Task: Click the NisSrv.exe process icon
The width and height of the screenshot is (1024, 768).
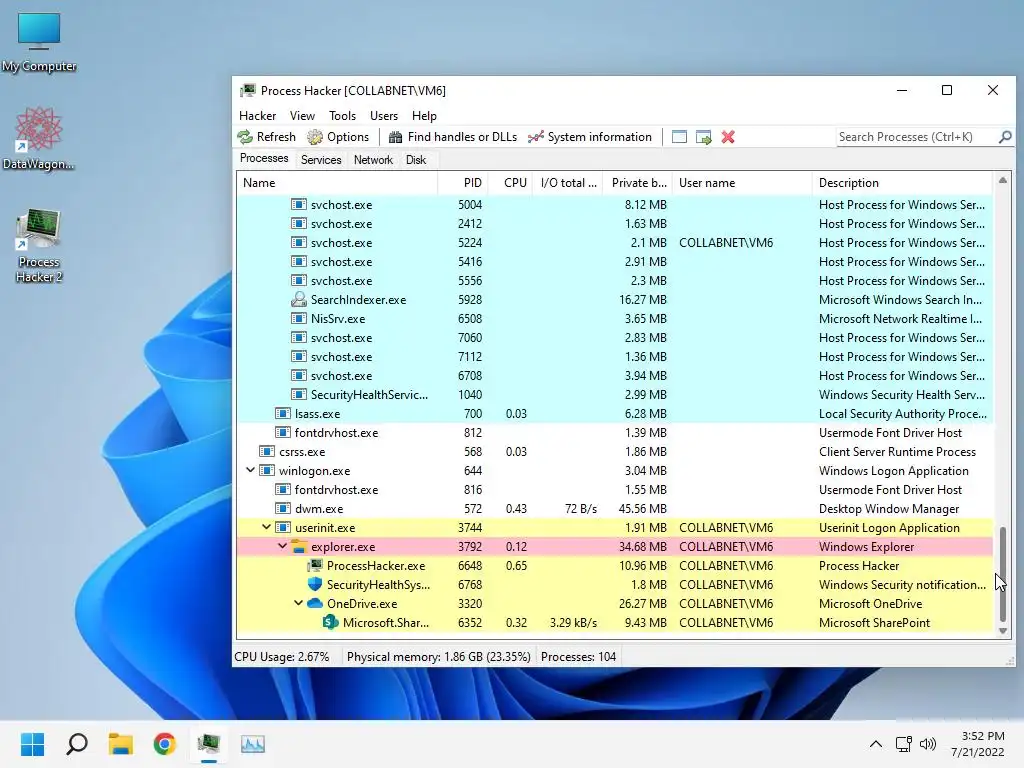Action: click(298, 318)
